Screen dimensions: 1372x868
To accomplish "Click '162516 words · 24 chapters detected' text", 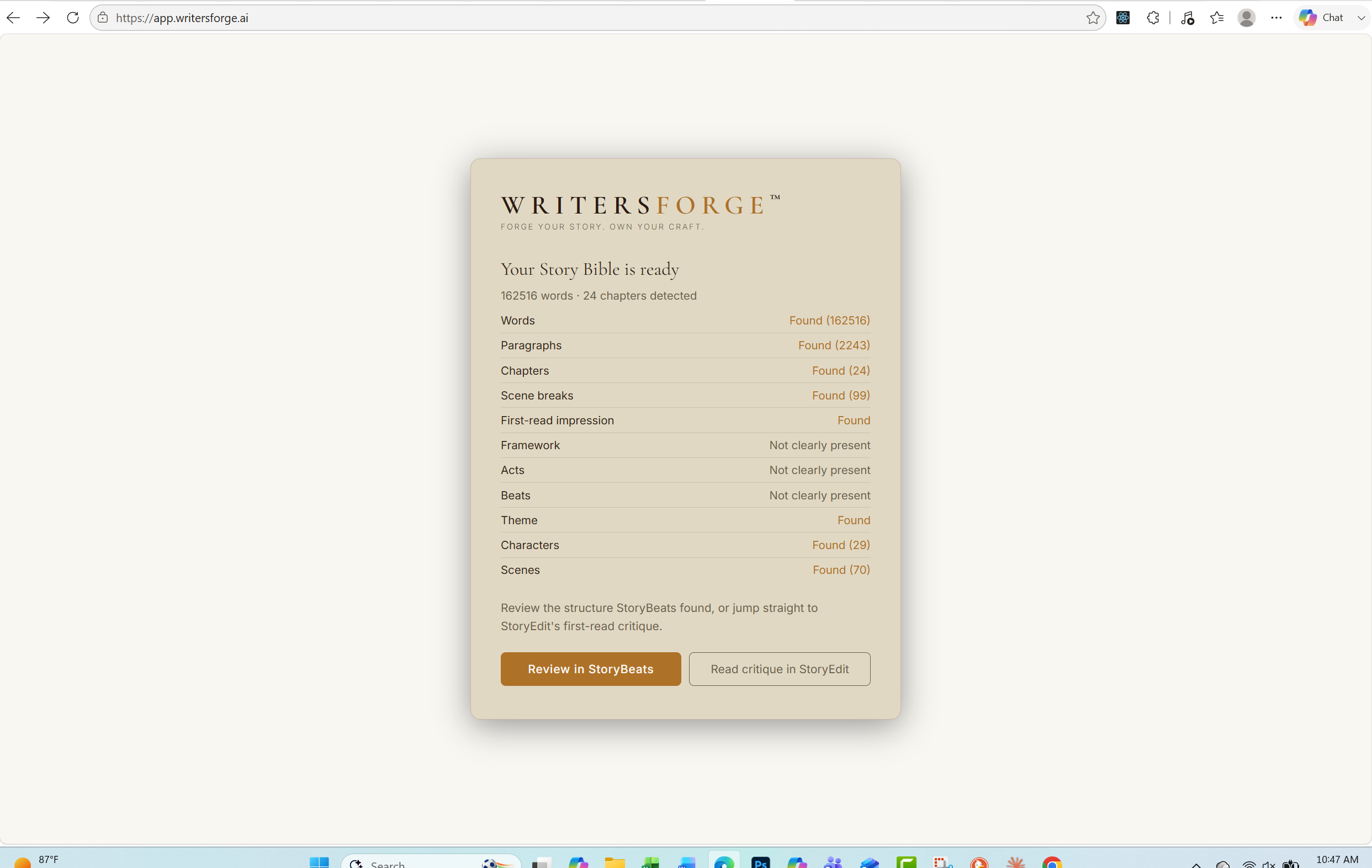I will pyautogui.click(x=599, y=296).
